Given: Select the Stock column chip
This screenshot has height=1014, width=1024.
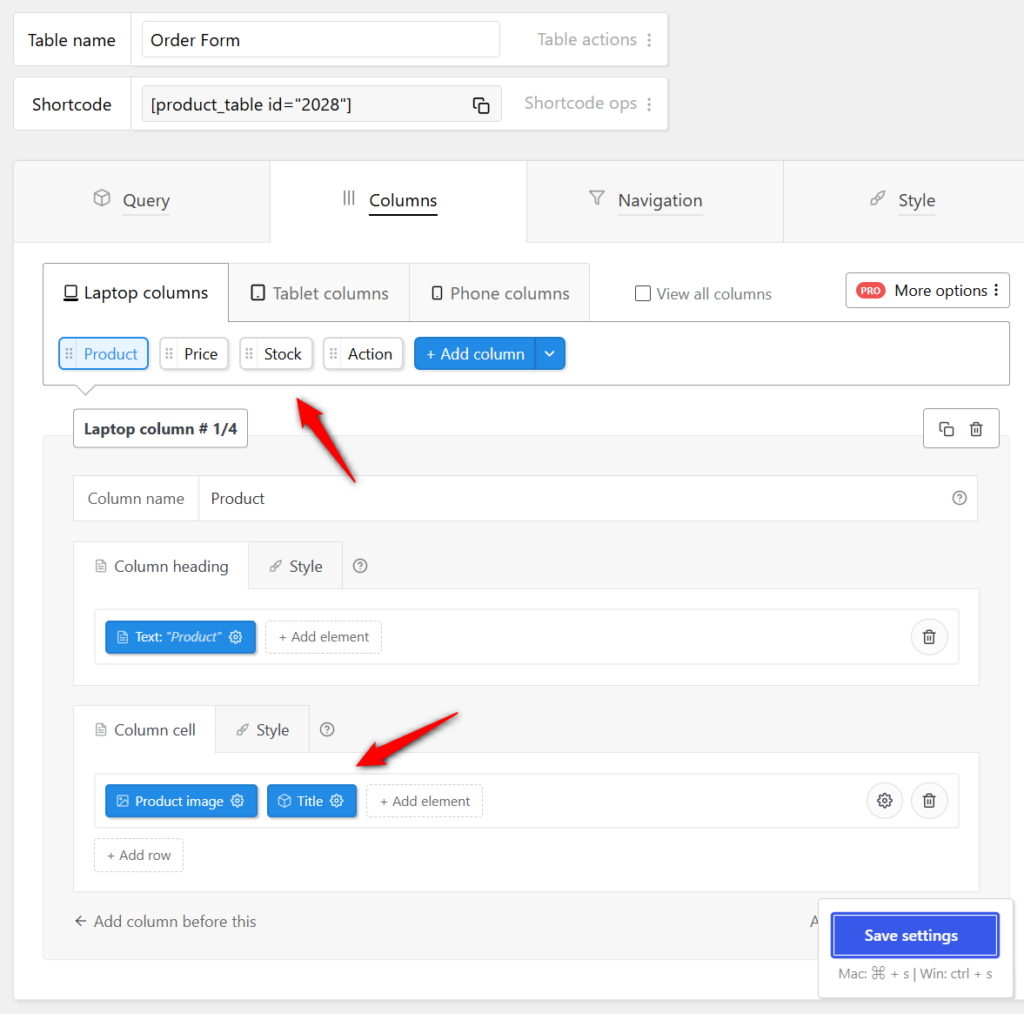Looking at the screenshot, I should pos(276,354).
